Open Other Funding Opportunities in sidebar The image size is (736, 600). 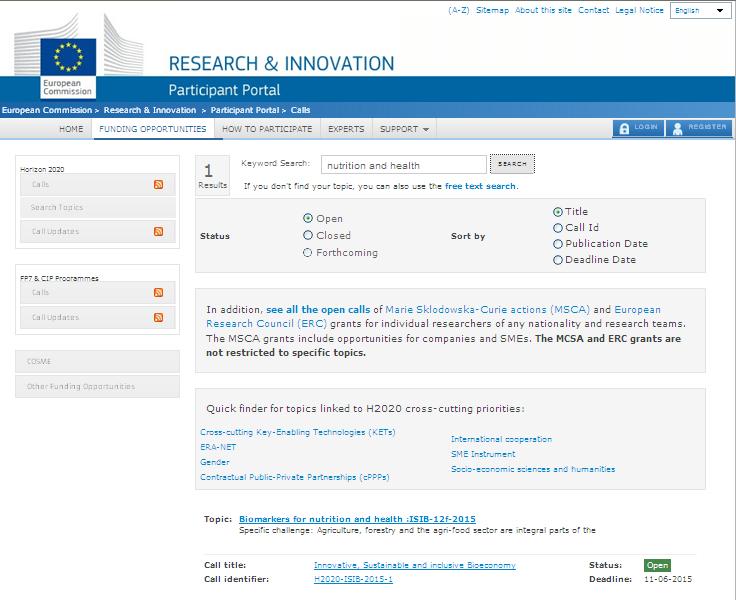98,386
